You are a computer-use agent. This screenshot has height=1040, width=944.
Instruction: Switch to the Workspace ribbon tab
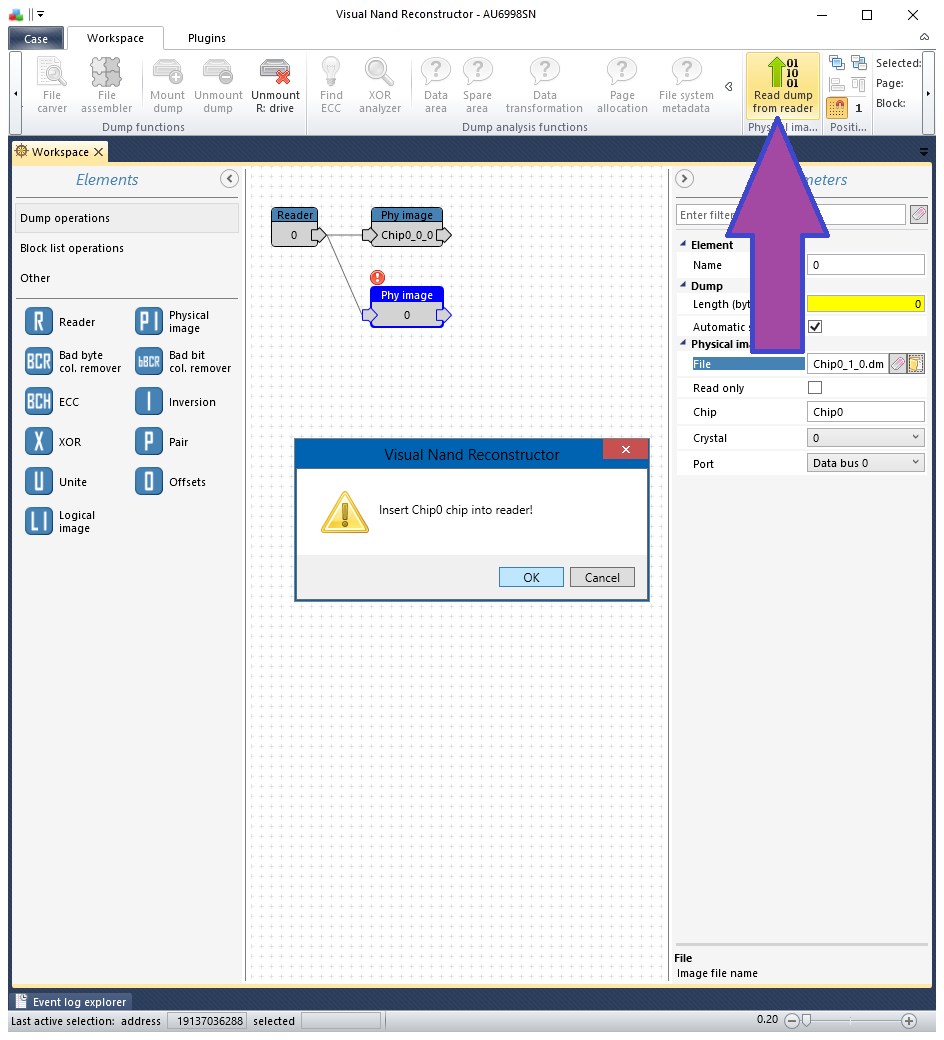pyautogui.click(x=115, y=38)
